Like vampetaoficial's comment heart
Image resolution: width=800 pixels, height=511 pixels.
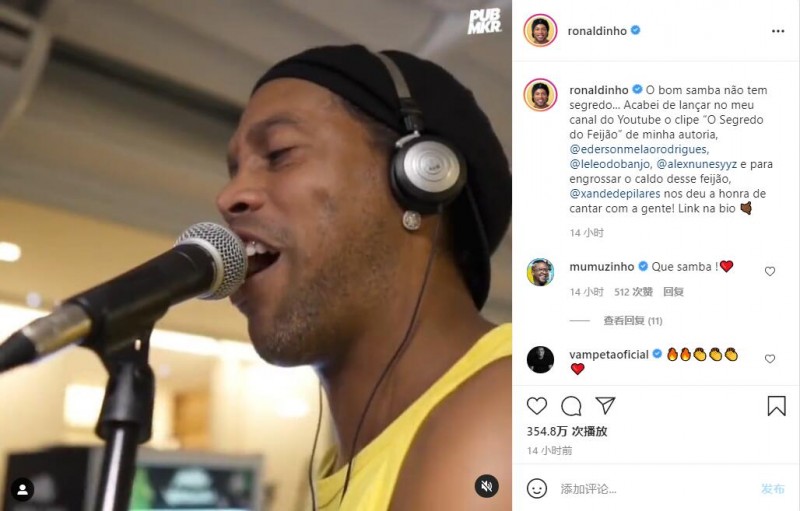[769, 359]
